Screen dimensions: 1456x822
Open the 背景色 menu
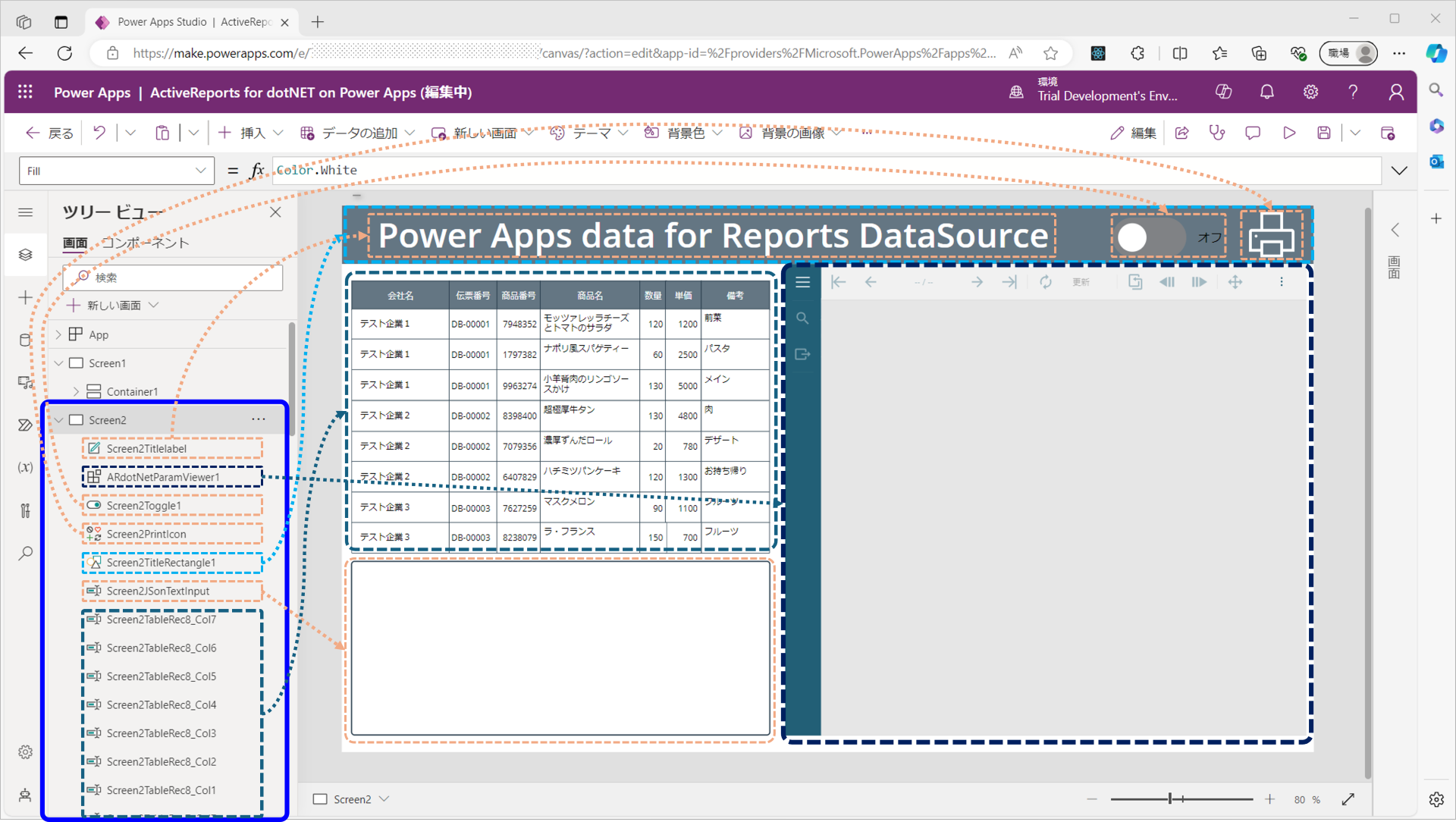(683, 133)
